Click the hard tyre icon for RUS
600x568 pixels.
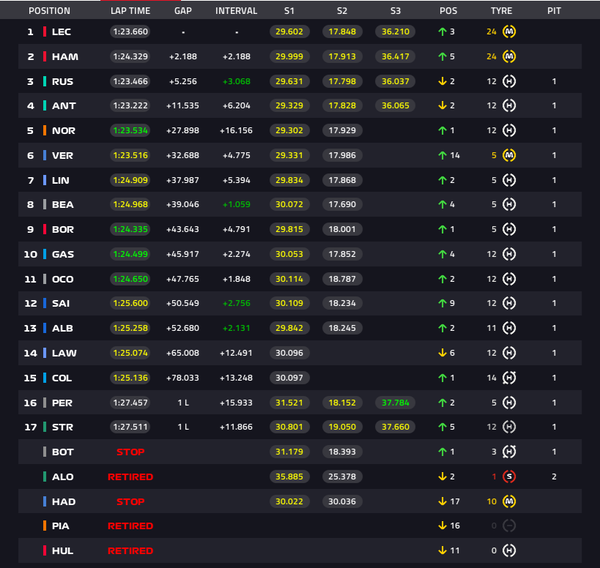(509, 81)
